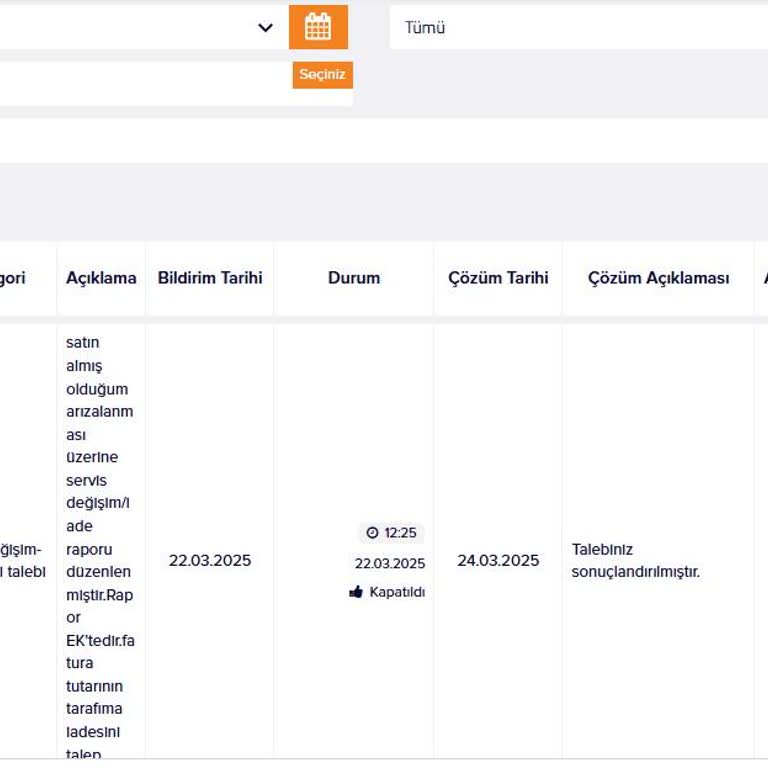This screenshot has width=768, height=768.
Task: Select Çözüm Tarihi cell 24.03.2025
Action: (498, 560)
